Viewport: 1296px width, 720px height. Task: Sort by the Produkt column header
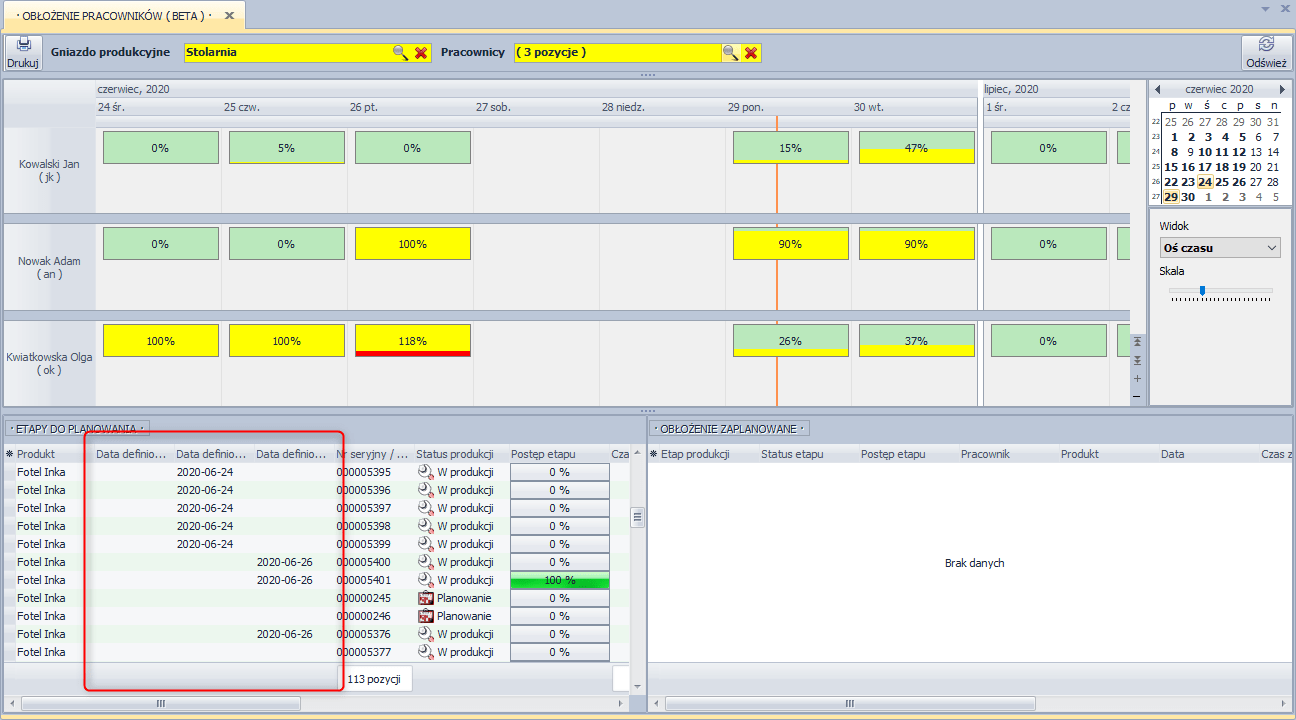(50, 454)
